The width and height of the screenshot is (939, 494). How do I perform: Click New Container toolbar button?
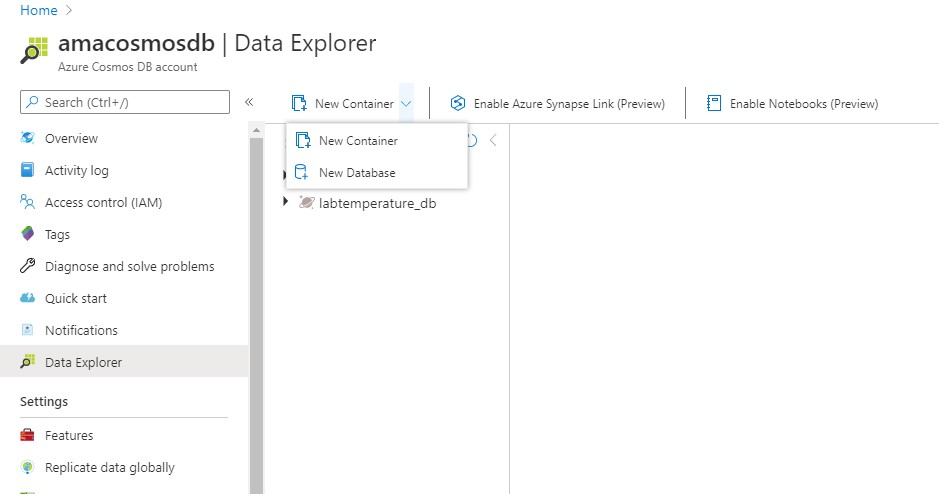(343, 104)
